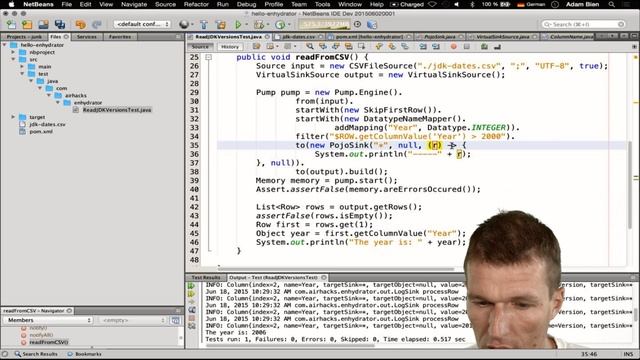Collapse the src folder
Screen dimensions: 640x360
[x=13, y=60]
